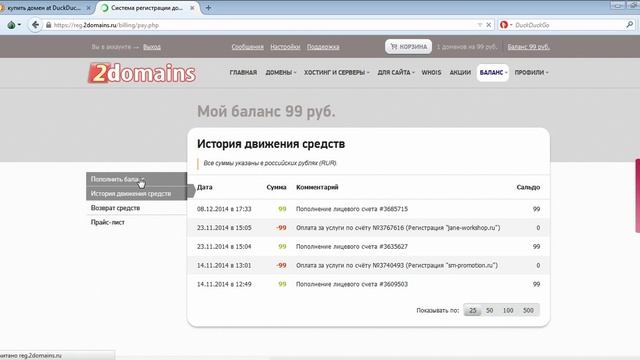Click the Баланс 99 руб. link

tap(529, 47)
